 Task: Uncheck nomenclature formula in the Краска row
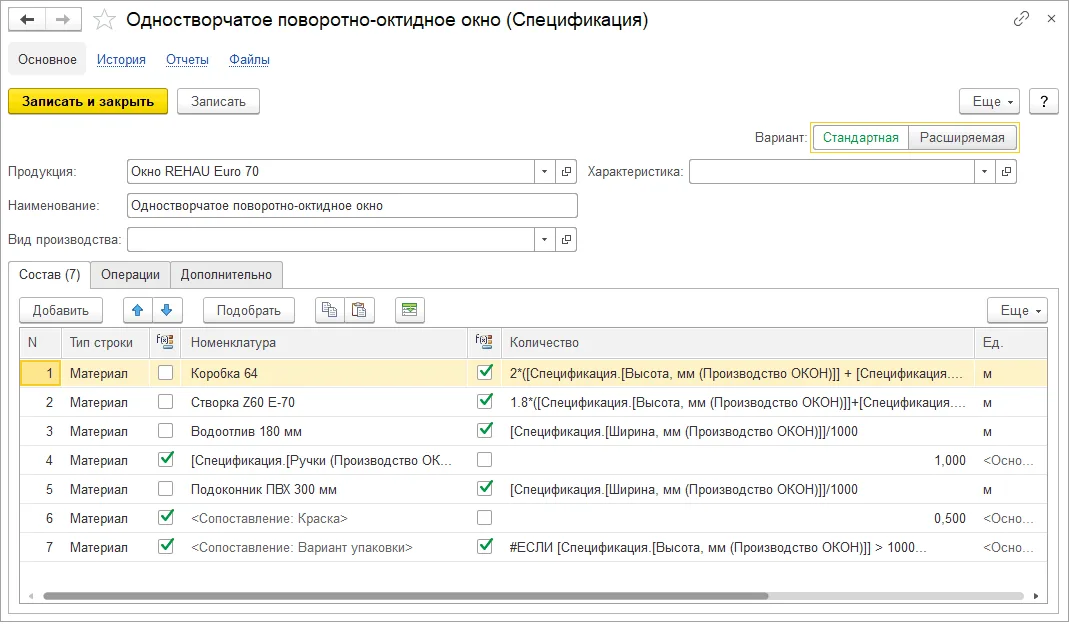pyautogui.click(x=166, y=518)
